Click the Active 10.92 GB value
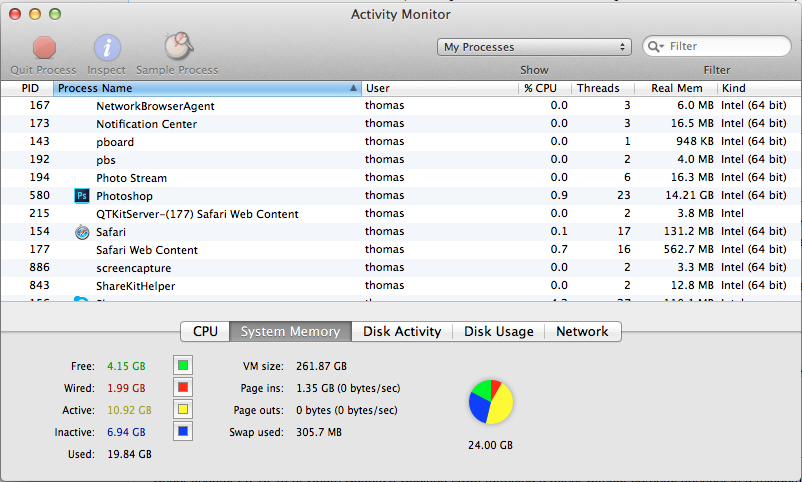 click(x=129, y=410)
